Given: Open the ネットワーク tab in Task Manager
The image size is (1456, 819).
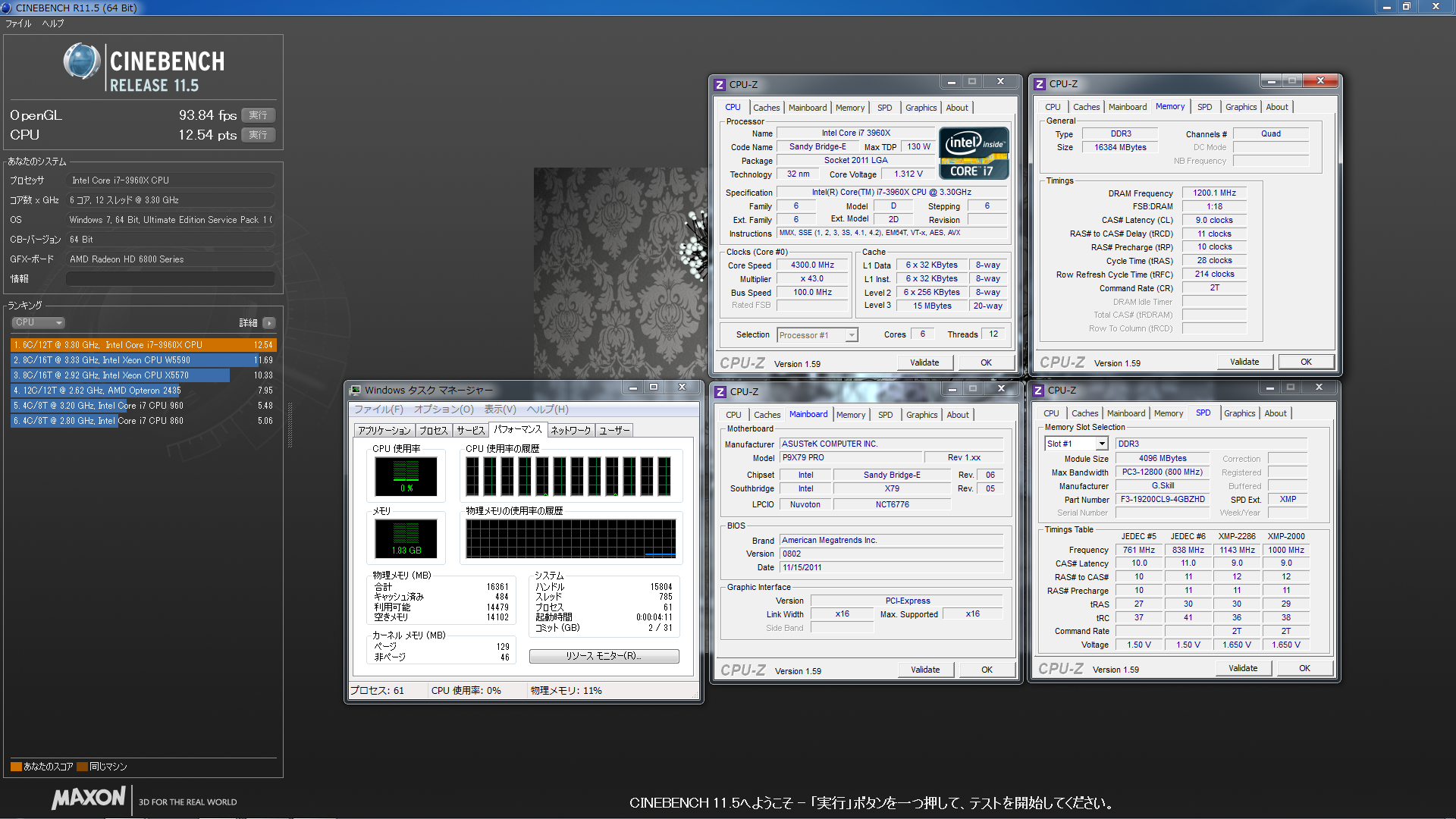Looking at the screenshot, I should coord(570,431).
